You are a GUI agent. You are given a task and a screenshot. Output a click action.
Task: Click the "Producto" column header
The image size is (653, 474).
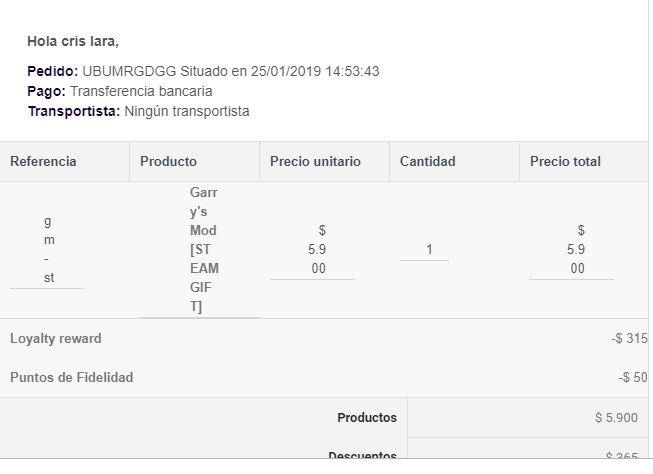tap(168, 161)
